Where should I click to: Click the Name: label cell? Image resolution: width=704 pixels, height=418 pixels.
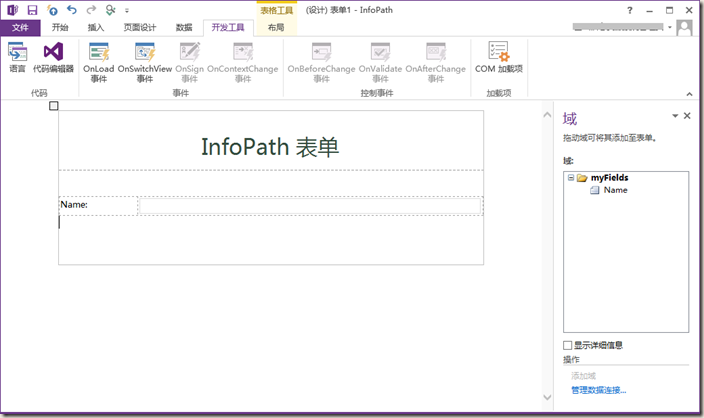coord(98,206)
